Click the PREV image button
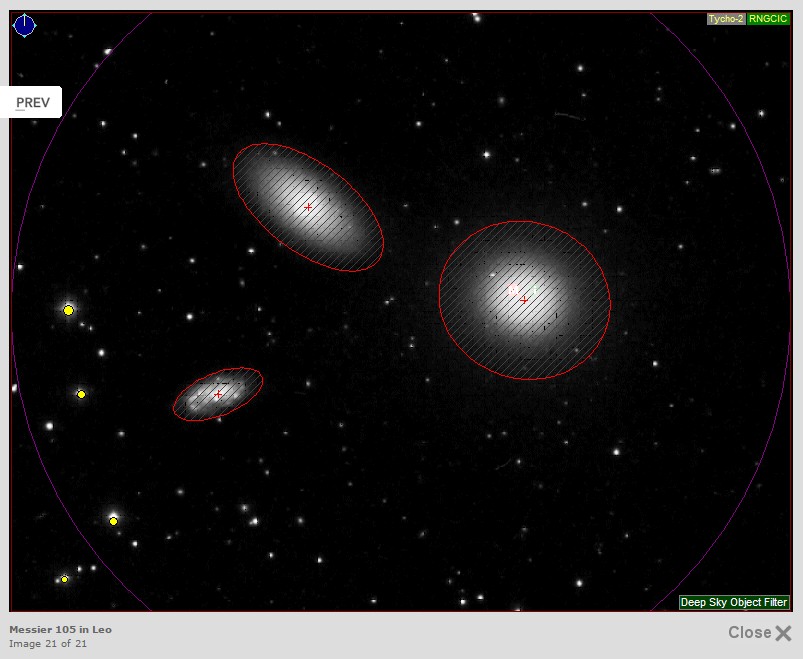Viewport: 803px width, 659px height. [31, 102]
